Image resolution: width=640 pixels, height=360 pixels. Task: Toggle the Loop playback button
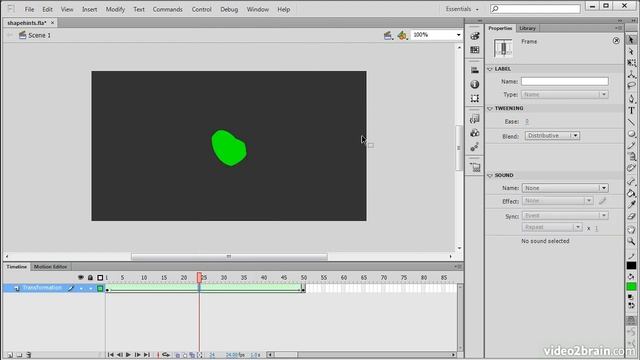(166, 355)
